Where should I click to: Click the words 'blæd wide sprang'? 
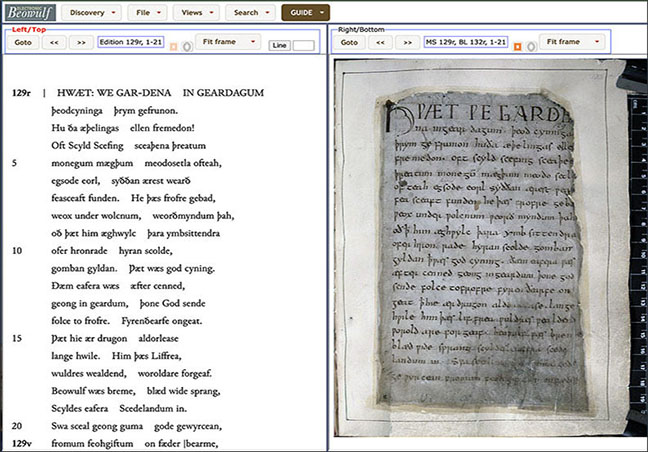pos(183,391)
